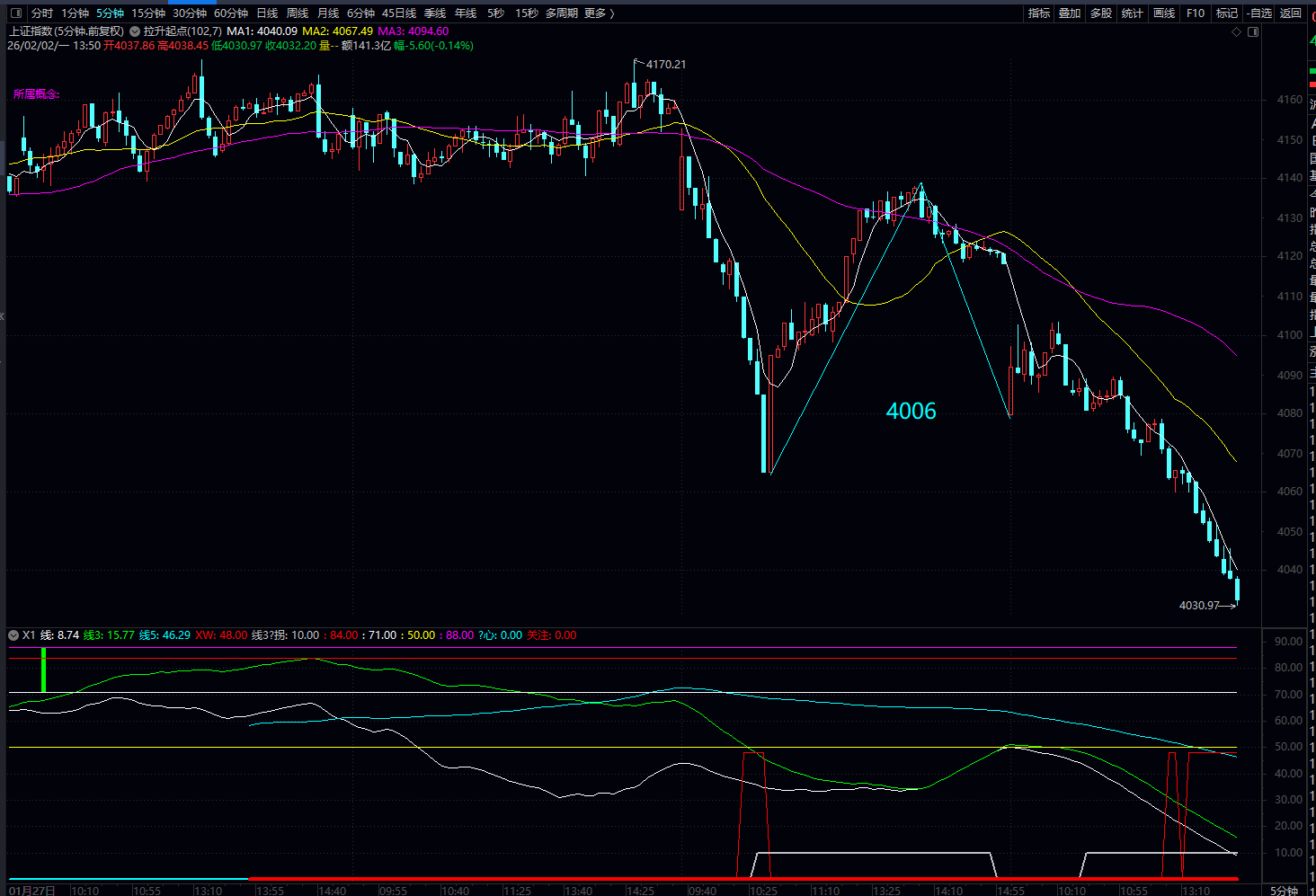
Task: Open the dropdown arrow beside 上证指数 title
Action: pos(135,31)
